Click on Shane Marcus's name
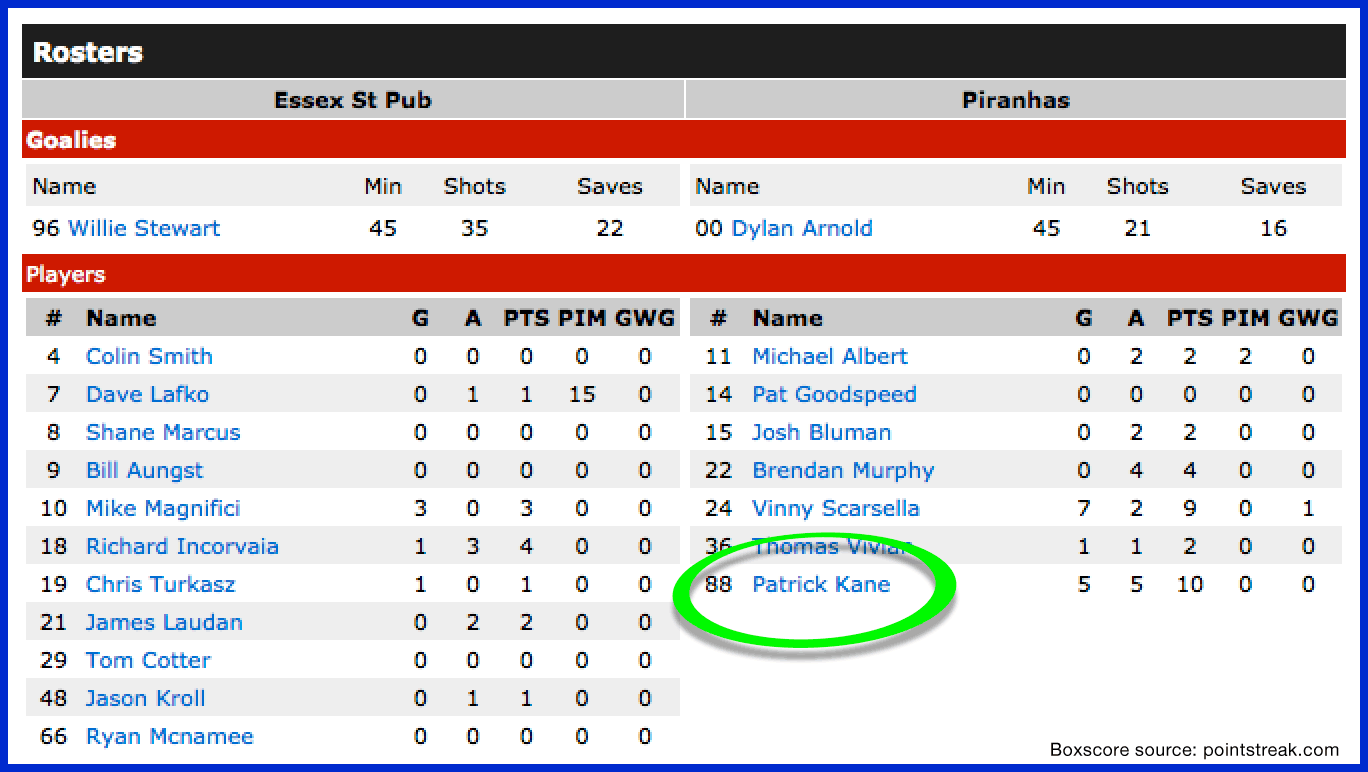 pos(163,432)
